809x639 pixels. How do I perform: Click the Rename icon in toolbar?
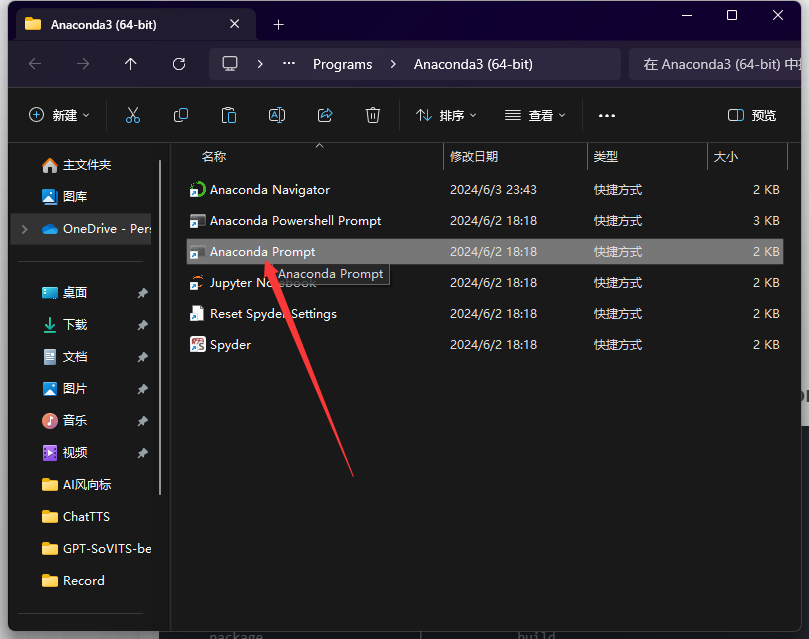click(x=277, y=115)
